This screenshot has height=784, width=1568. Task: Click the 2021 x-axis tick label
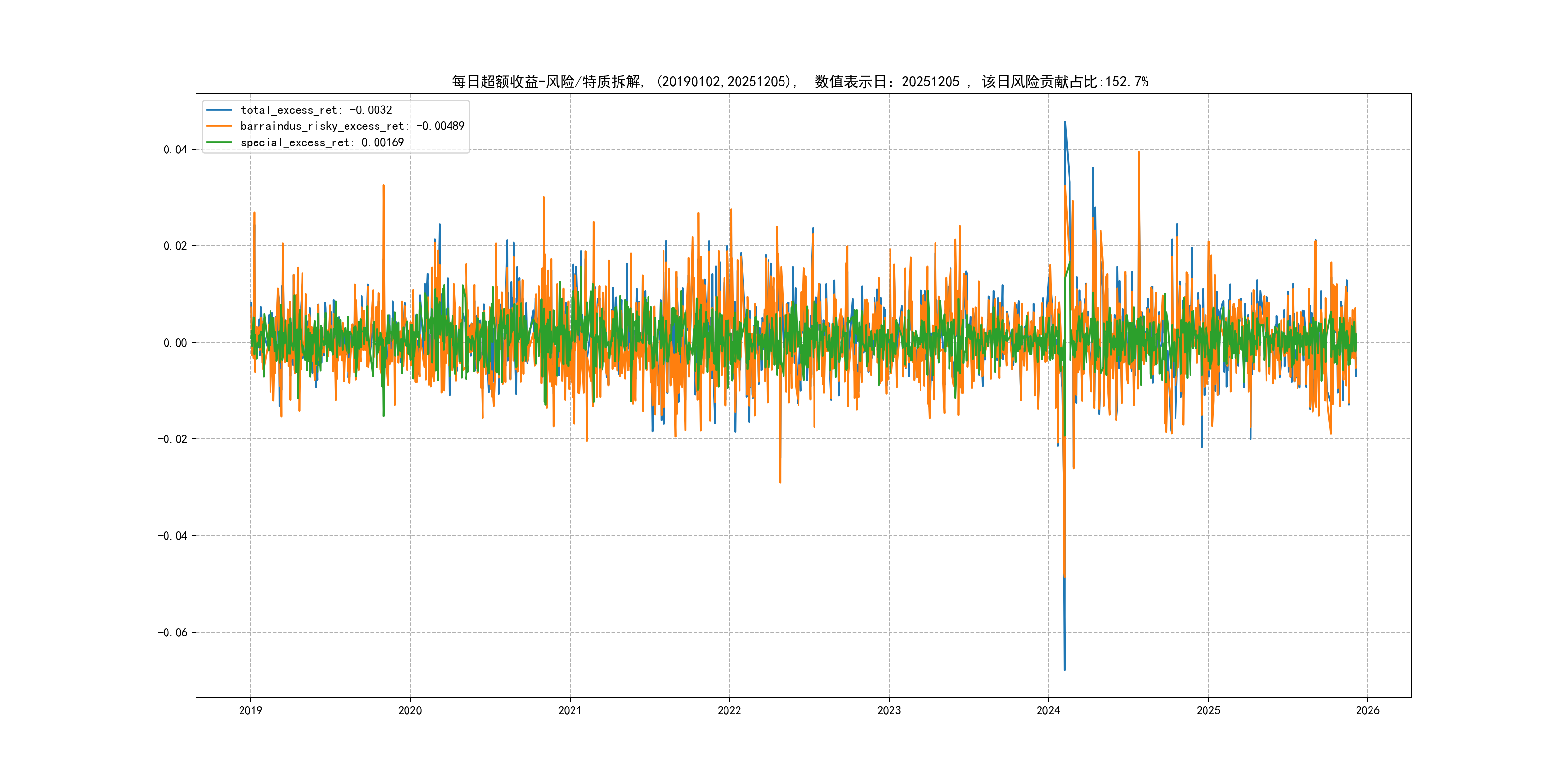(x=570, y=710)
